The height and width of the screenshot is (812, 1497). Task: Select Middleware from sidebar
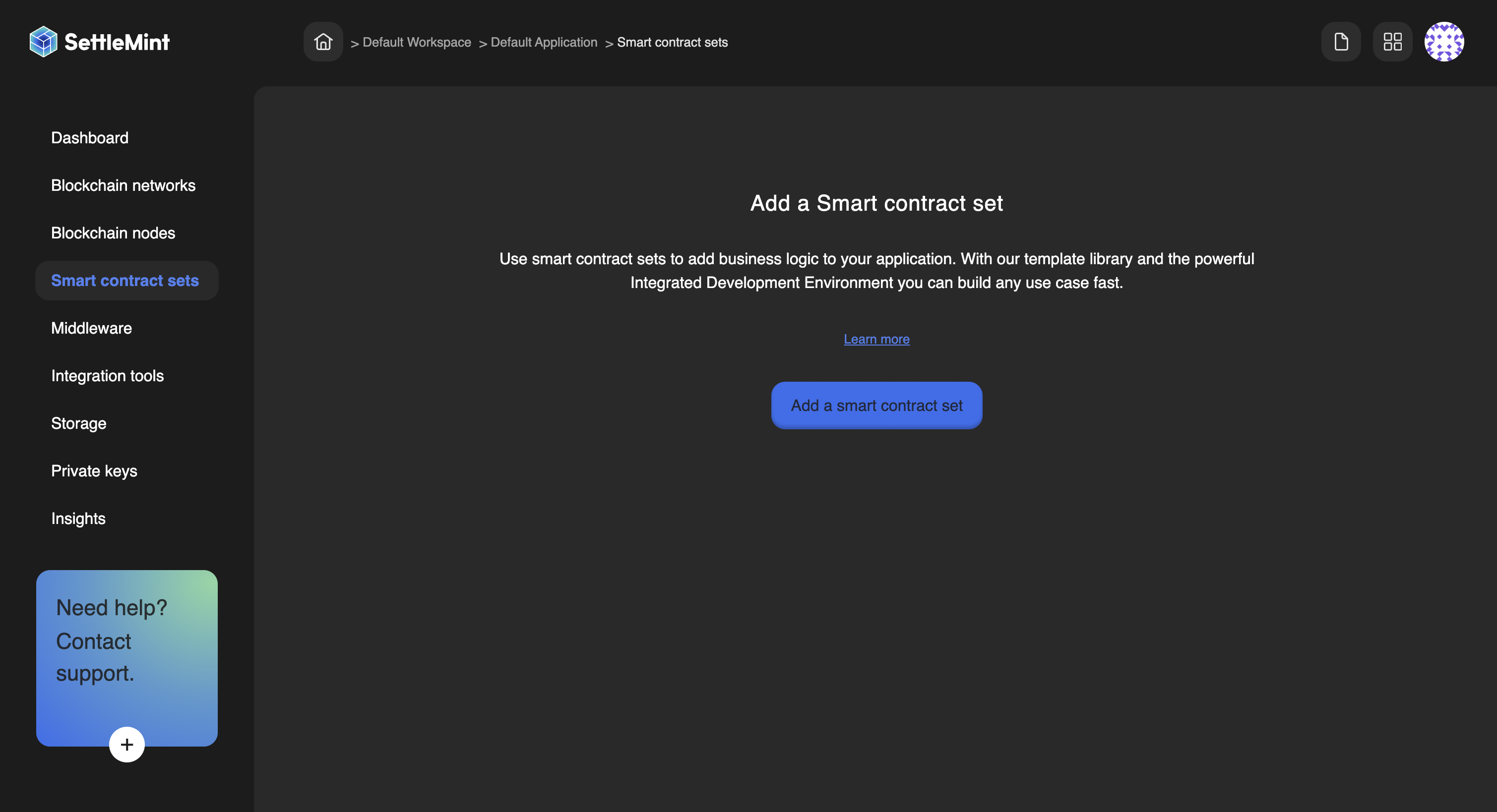tap(91, 328)
